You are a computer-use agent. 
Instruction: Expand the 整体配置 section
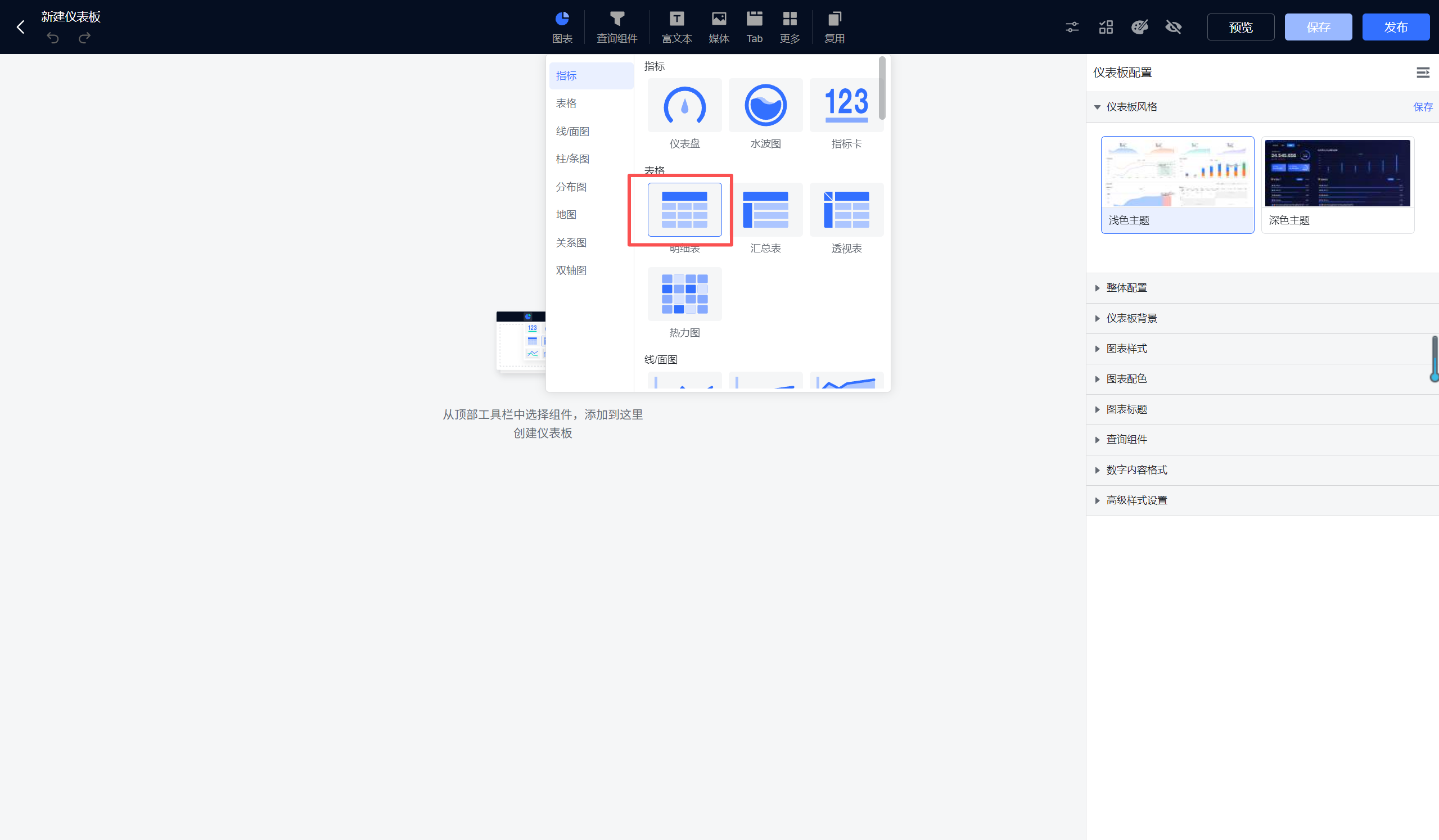(x=1126, y=288)
